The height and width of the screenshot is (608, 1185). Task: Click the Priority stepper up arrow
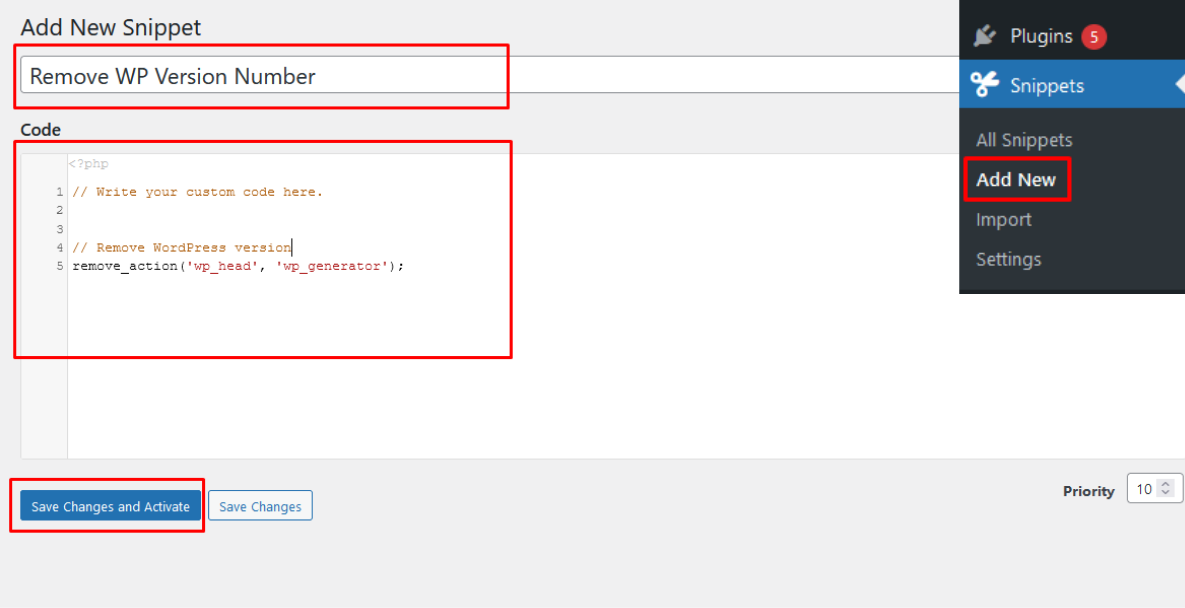click(1166, 483)
